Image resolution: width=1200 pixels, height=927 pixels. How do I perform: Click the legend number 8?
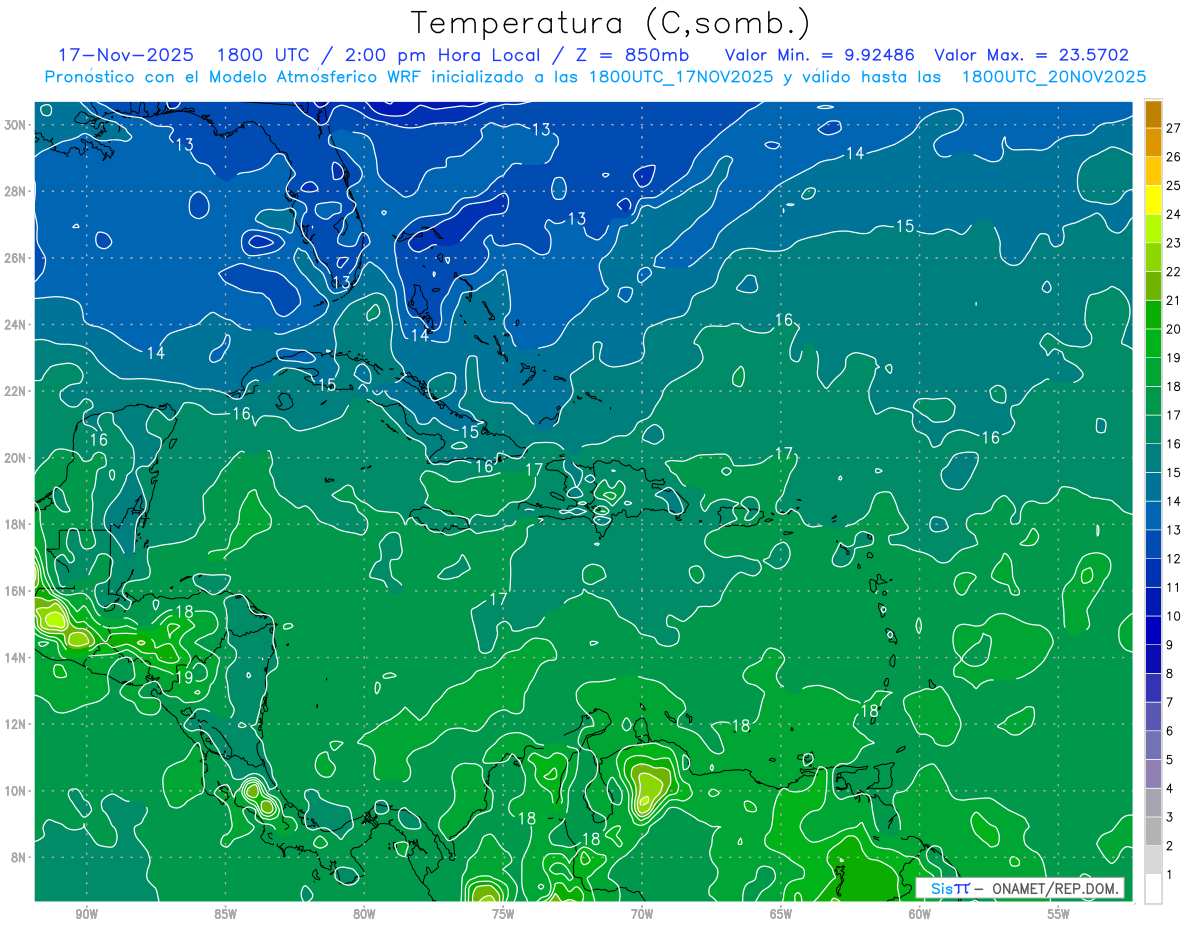[x=1170, y=674]
